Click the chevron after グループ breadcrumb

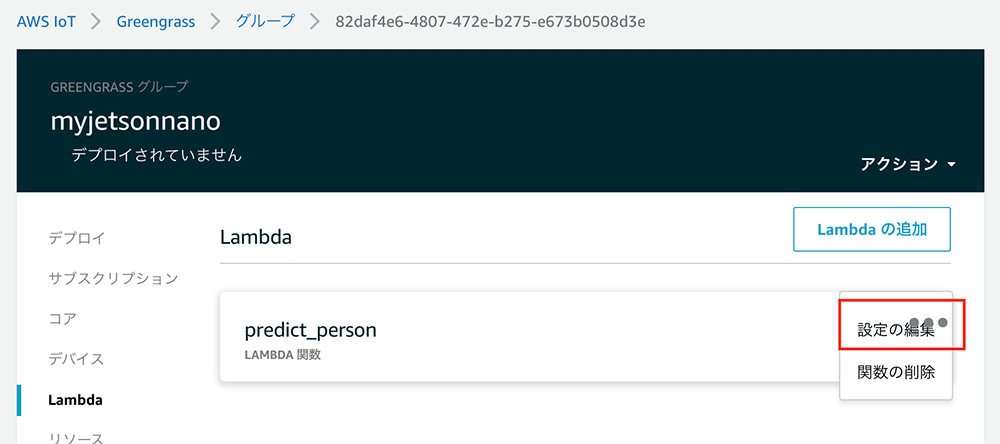[x=315, y=21]
